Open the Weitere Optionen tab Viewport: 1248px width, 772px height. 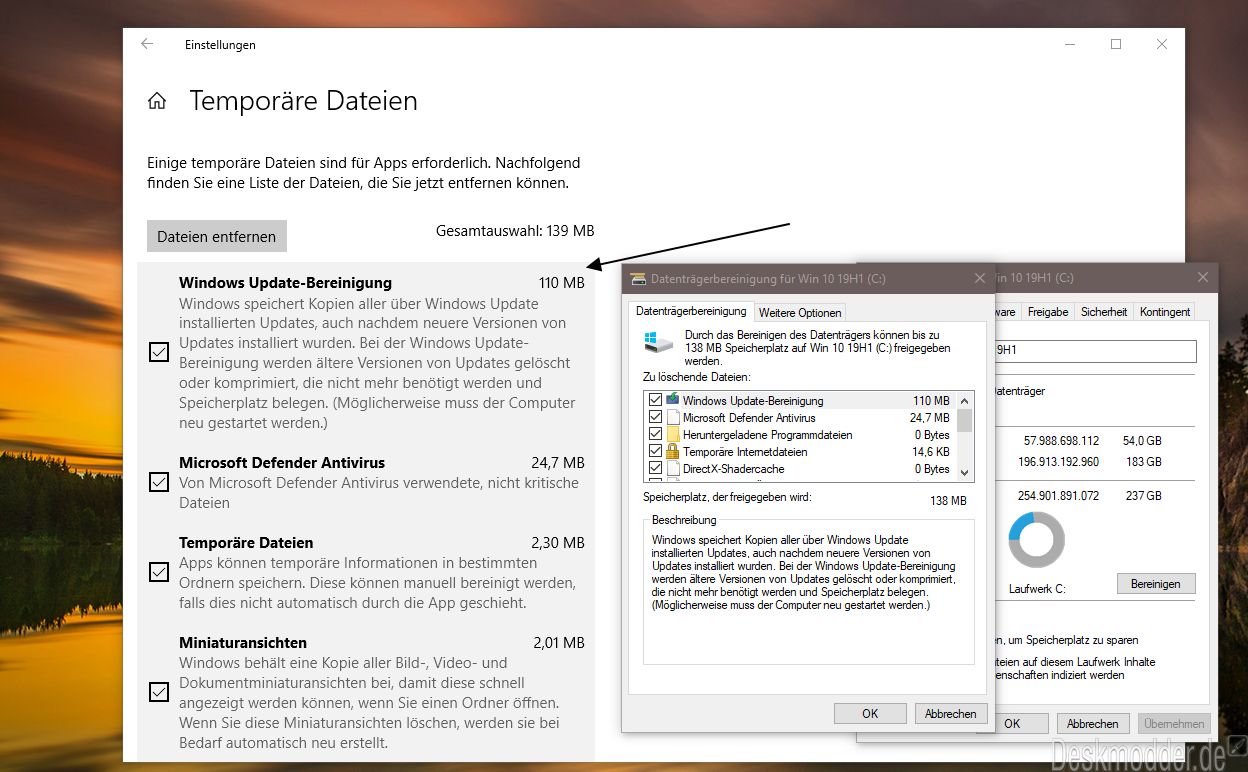[x=799, y=312]
